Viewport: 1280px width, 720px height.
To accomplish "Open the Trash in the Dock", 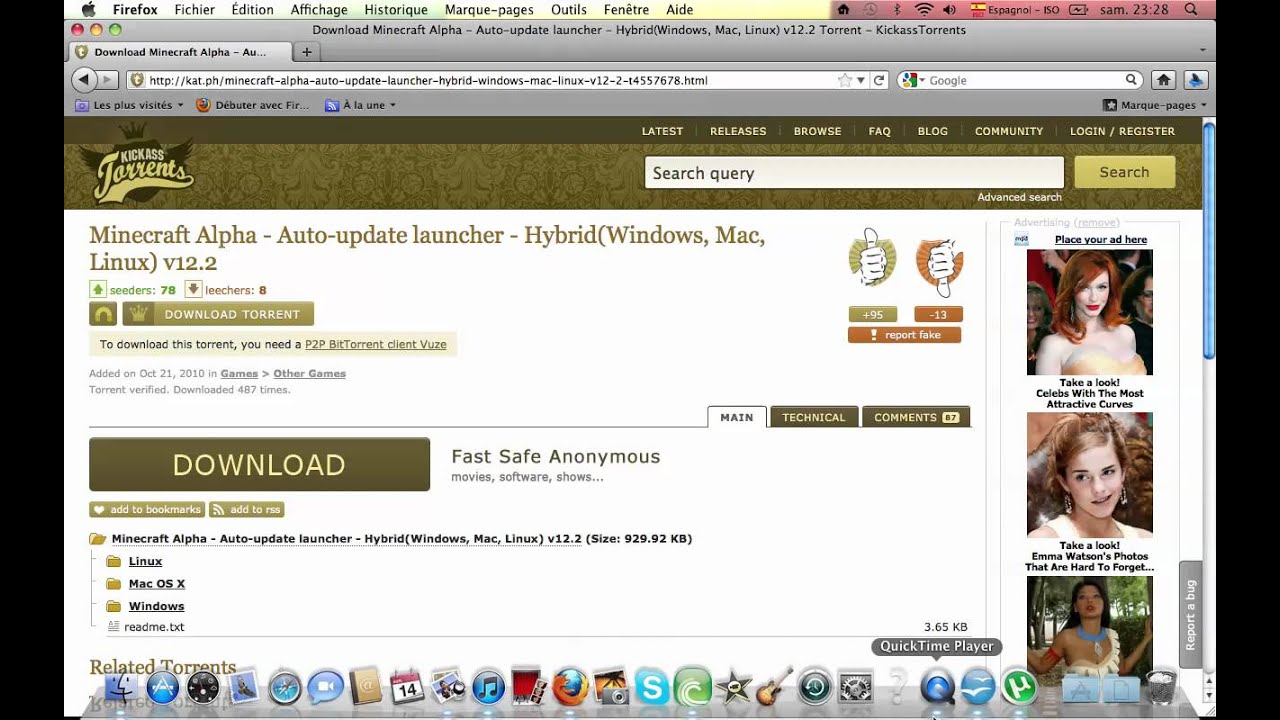I will [1160, 688].
